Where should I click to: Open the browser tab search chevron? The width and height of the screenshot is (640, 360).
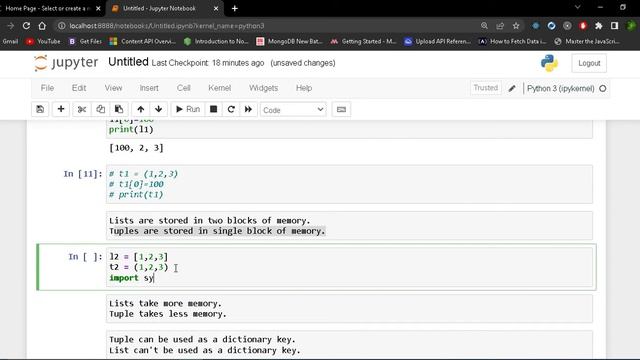(578, 7)
